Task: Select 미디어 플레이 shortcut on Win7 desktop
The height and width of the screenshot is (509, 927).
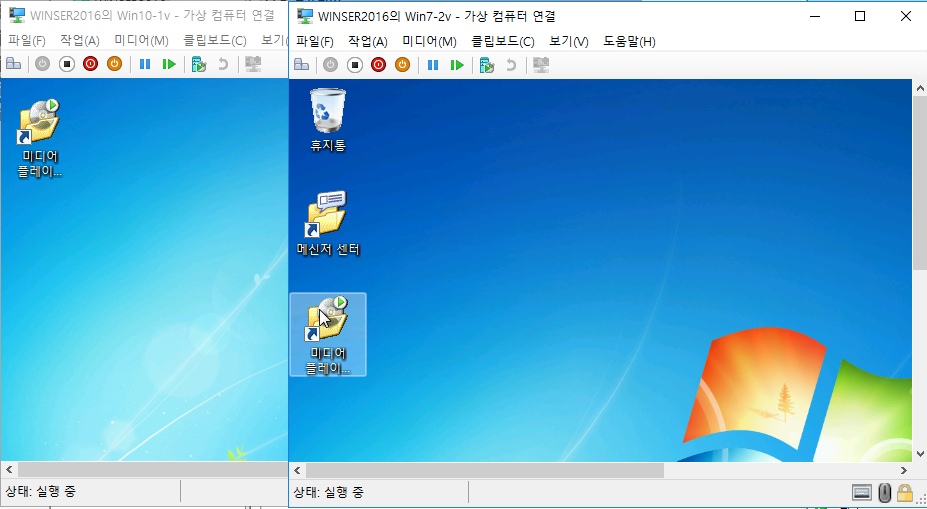Action: (x=328, y=335)
